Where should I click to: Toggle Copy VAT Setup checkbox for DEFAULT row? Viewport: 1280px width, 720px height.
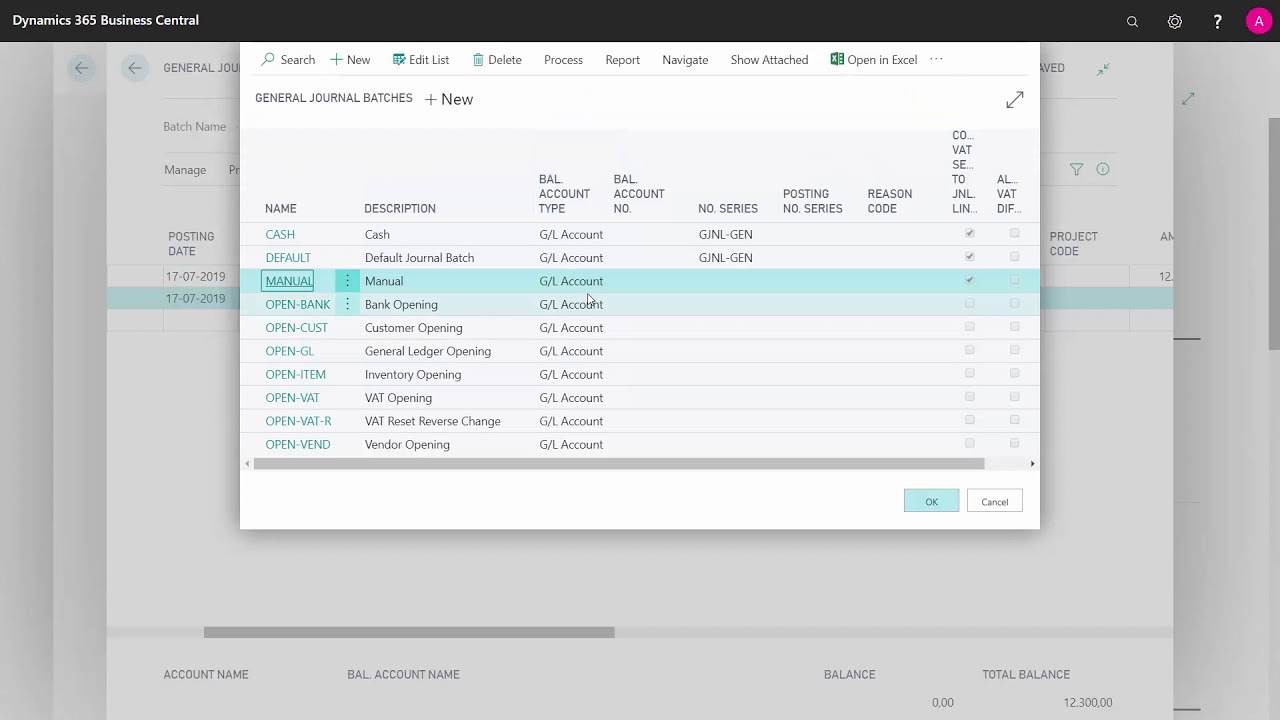tap(969, 257)
